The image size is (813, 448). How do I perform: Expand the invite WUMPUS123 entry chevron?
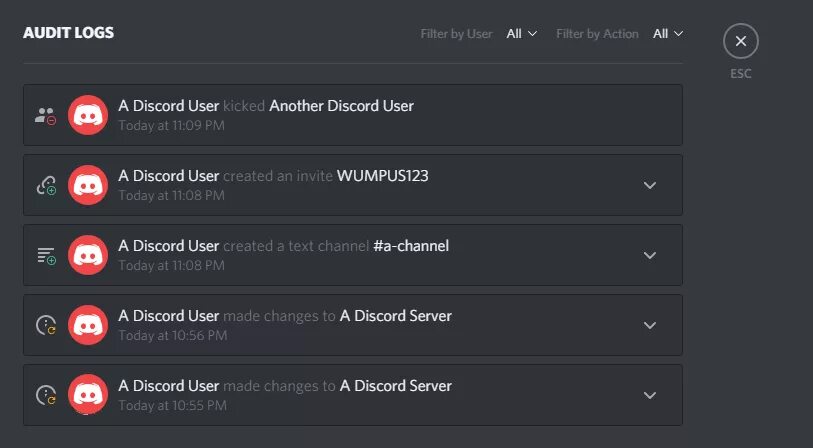[x=650, y=185]
